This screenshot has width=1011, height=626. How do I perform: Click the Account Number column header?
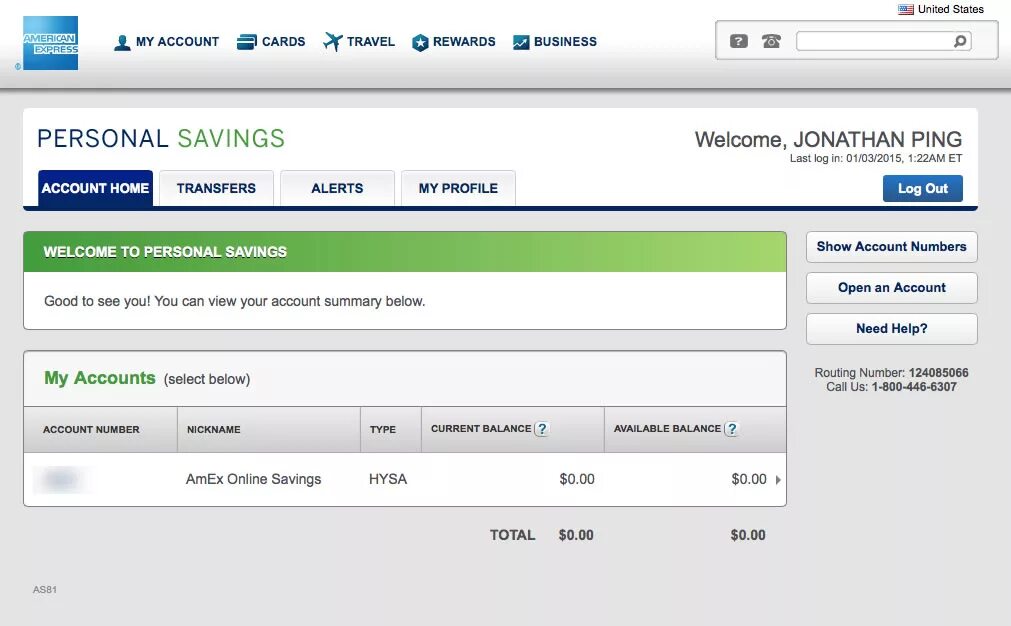pyautogui.click(x=91, y=429)
